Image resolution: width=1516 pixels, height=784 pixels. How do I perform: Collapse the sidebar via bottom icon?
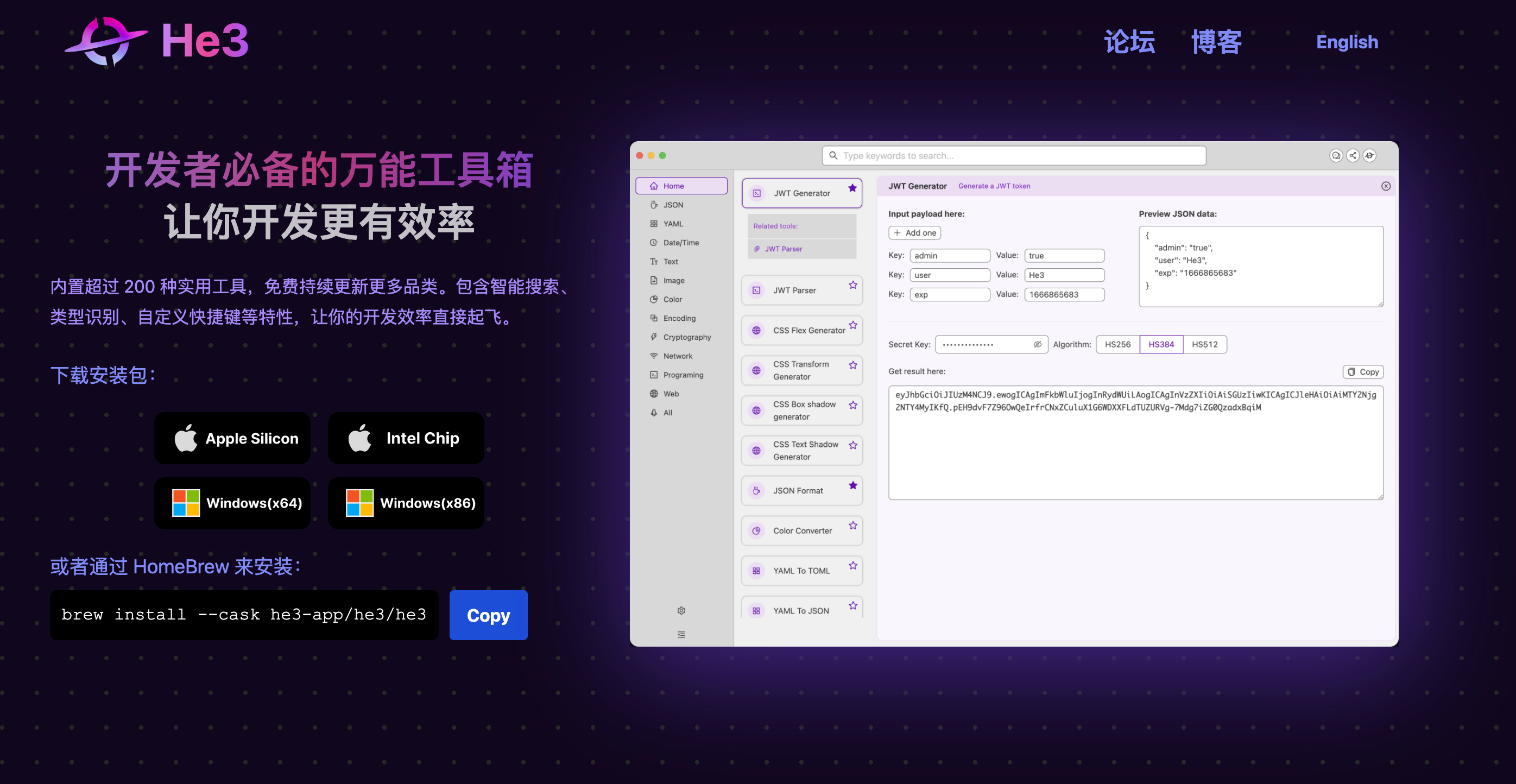681,635
